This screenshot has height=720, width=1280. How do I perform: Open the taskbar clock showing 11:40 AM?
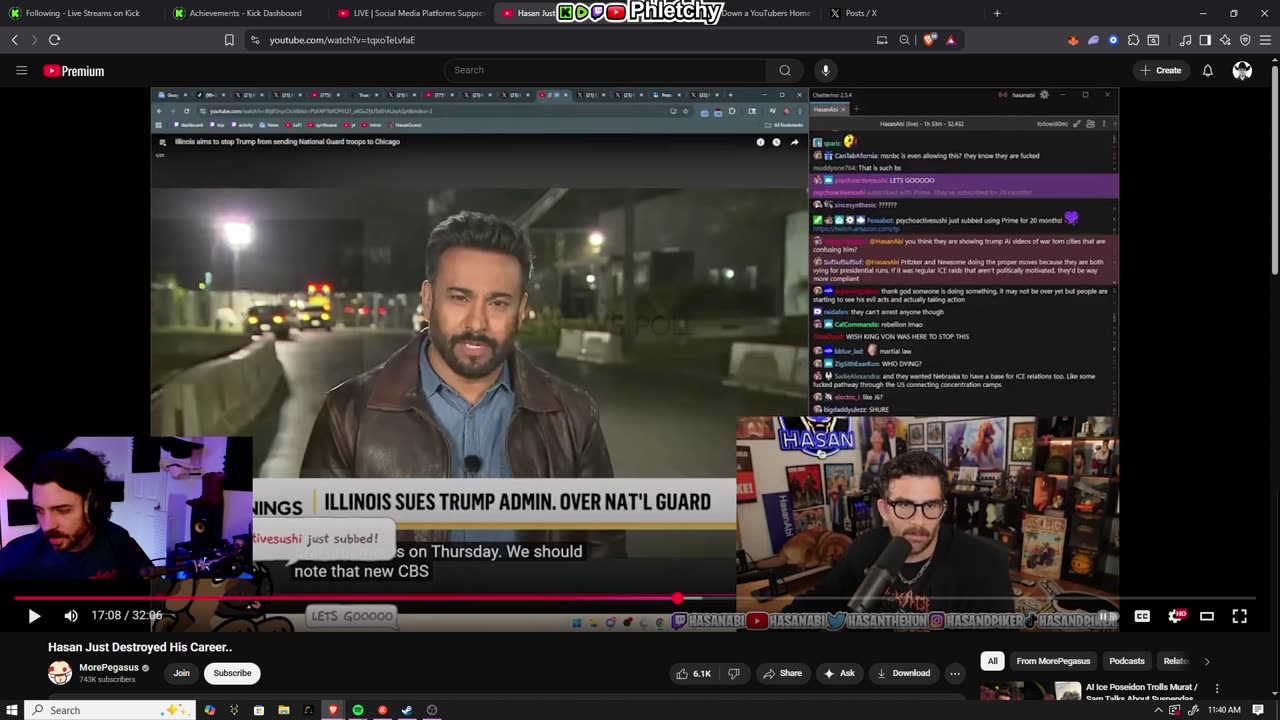click(1224, 710)
